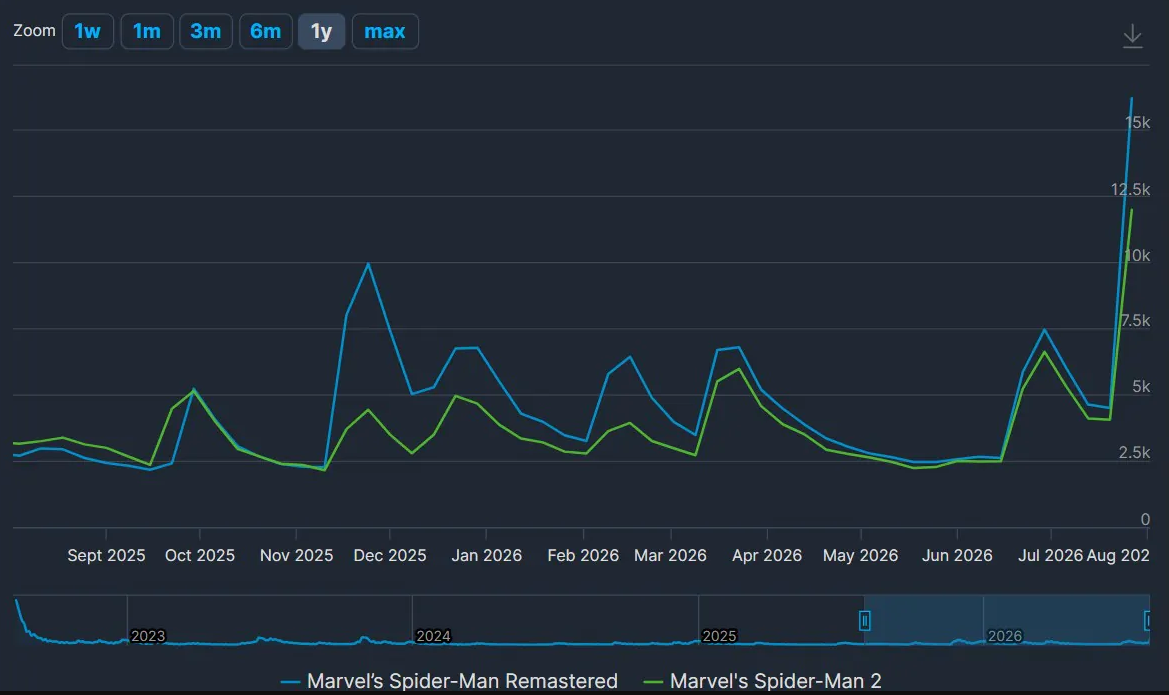1169x695 pixels.
Task: Jump to 2023 in the navigator timeline
Action: coord(148,636)
